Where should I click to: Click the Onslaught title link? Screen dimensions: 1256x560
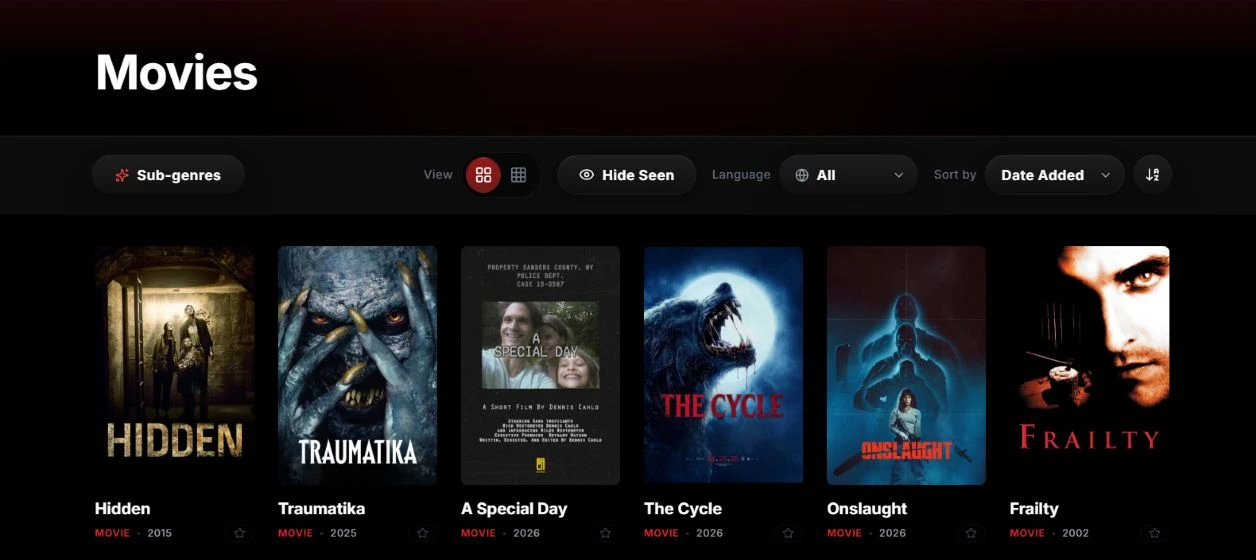pyautogui.click(x=867, y=509)
